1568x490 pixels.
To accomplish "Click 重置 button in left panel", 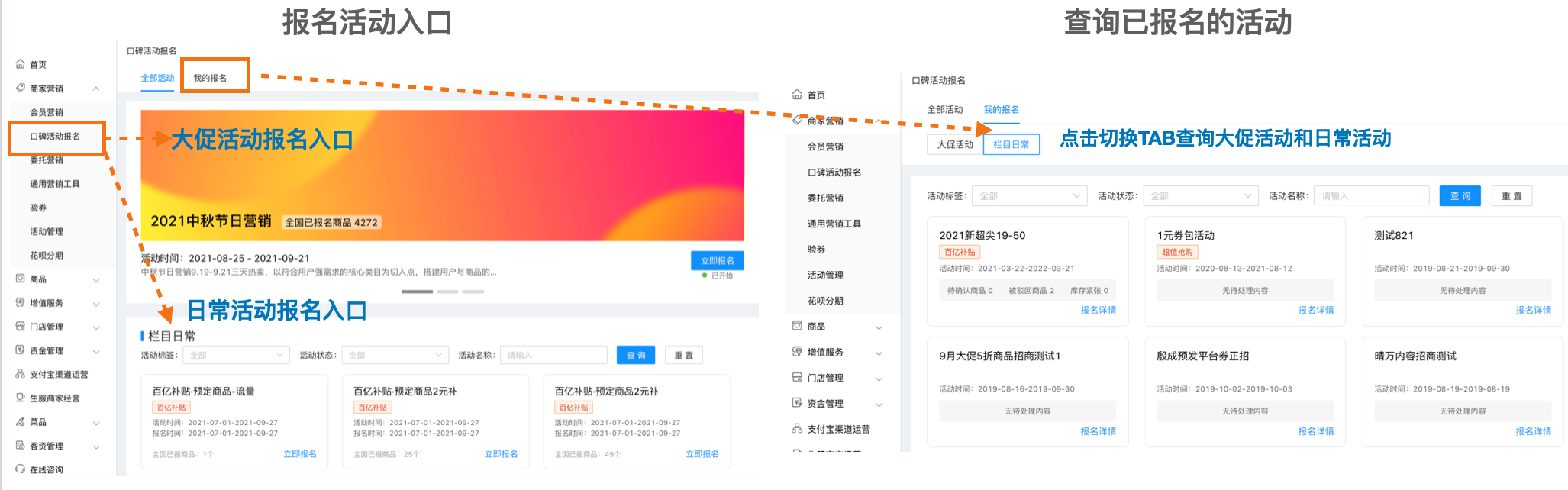I will click(x=684, y=355).
